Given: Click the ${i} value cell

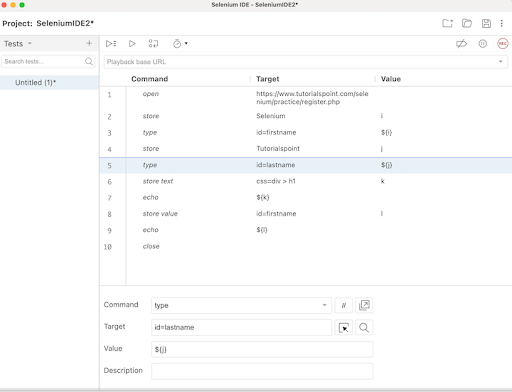Looking at the screenshot, I should [x=386, y=132].
